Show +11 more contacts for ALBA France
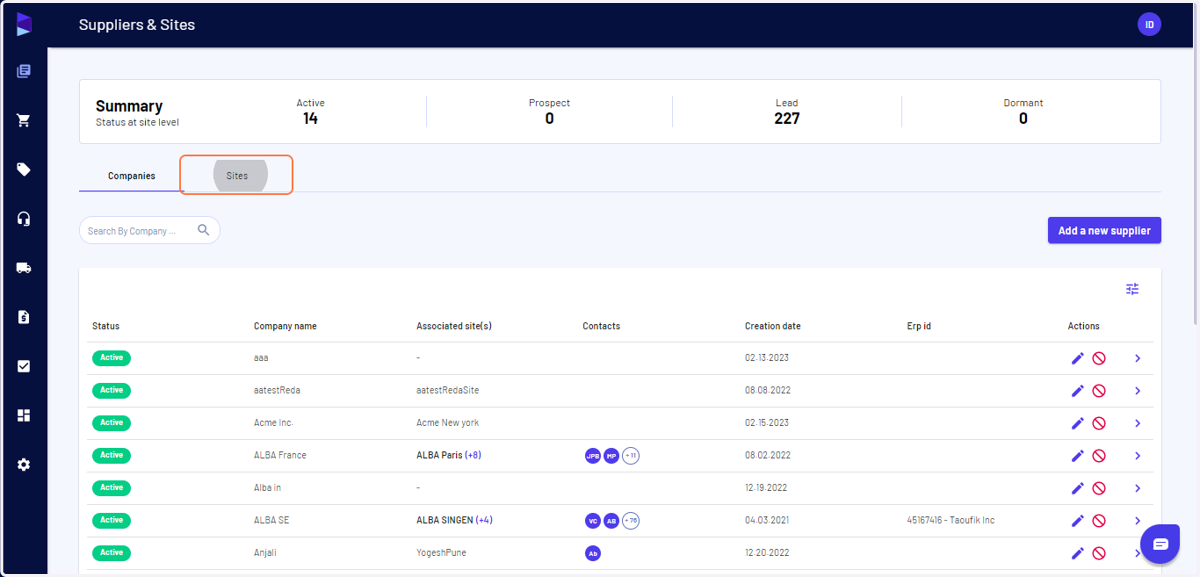Viewport: 1200px width, 577px height. [631, 456]
